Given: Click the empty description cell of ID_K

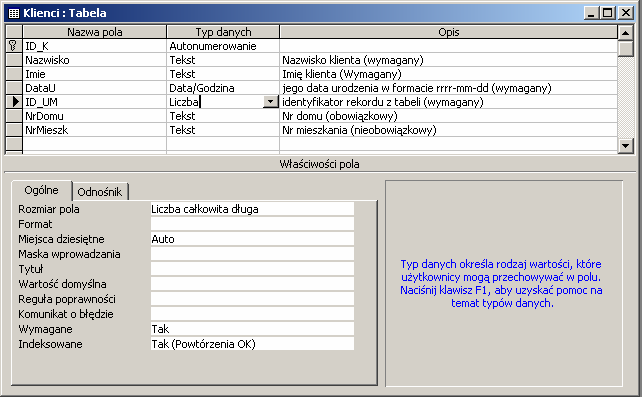Looking at the screenshot, I should pos(448,46).
